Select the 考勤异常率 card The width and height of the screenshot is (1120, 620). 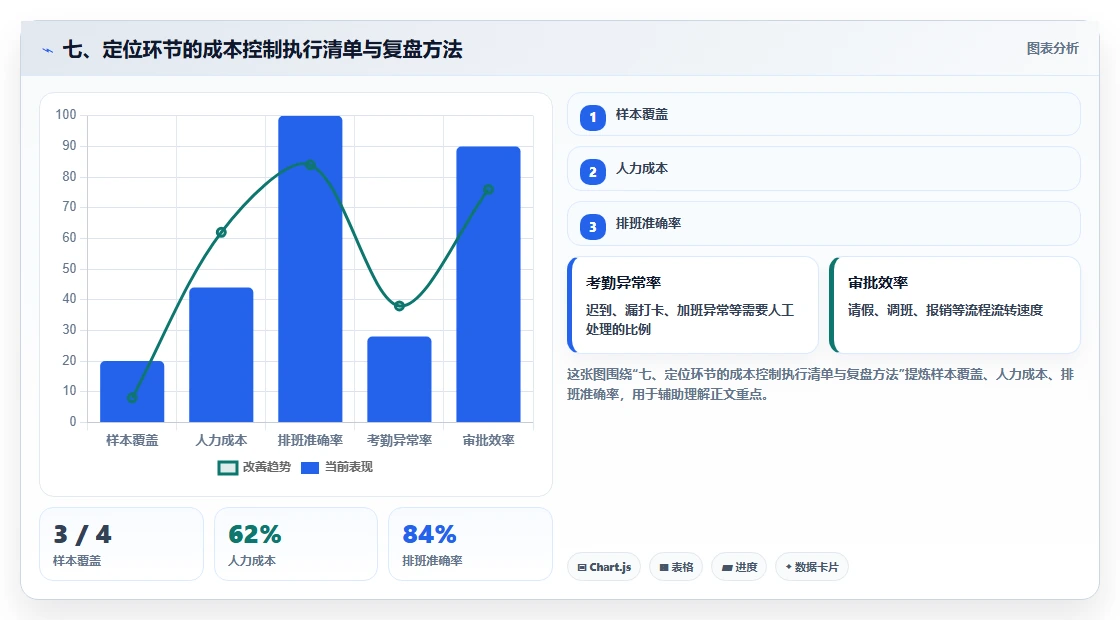(693, 305)
